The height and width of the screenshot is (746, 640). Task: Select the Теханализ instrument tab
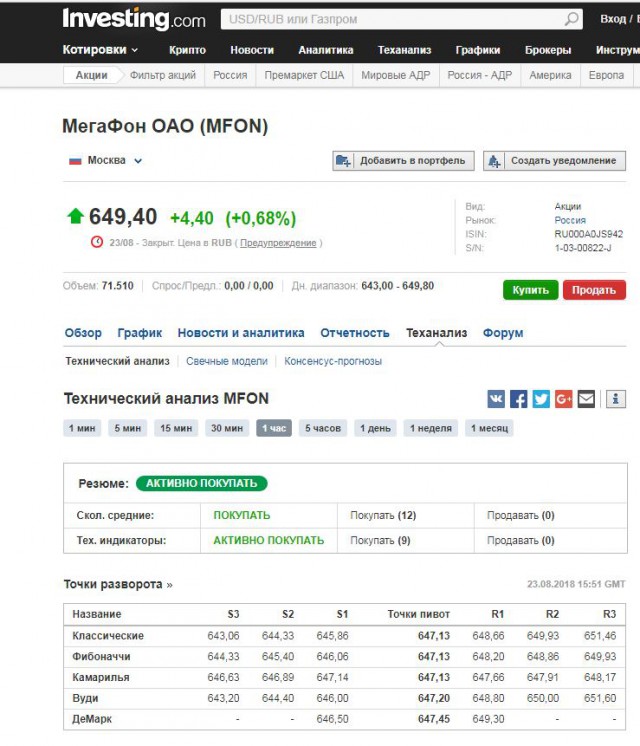click(x=437, y=333)
